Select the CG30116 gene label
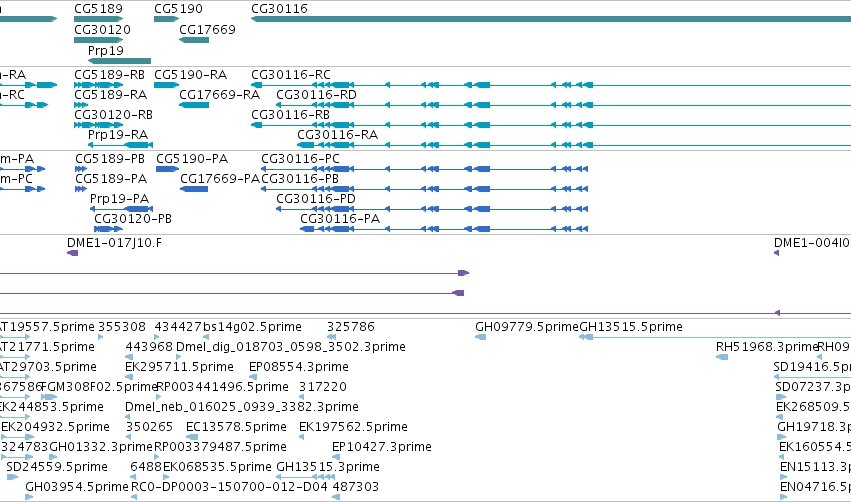851x502 pixels. (279, 9)
